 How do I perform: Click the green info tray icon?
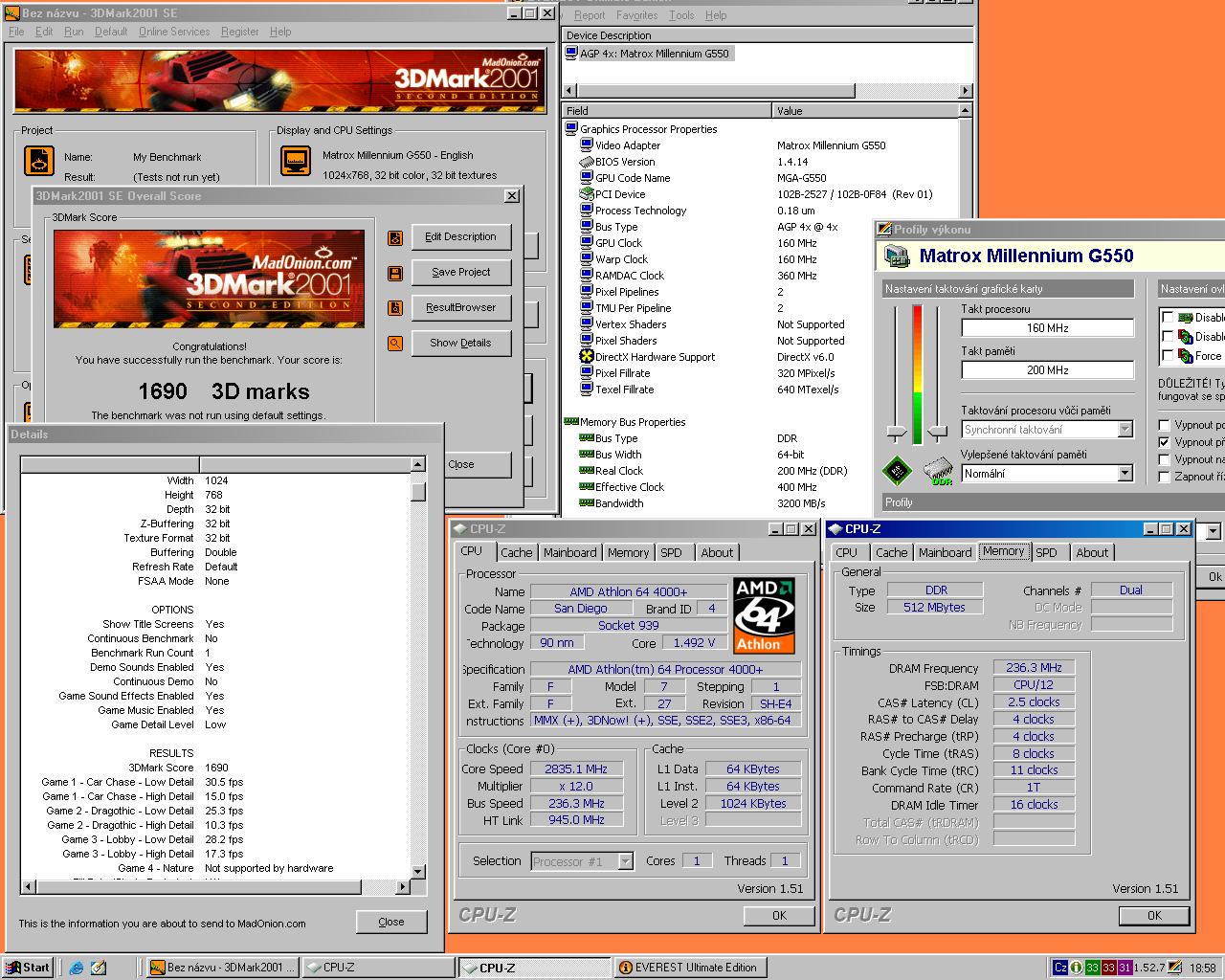click(x=1076, y=968)
